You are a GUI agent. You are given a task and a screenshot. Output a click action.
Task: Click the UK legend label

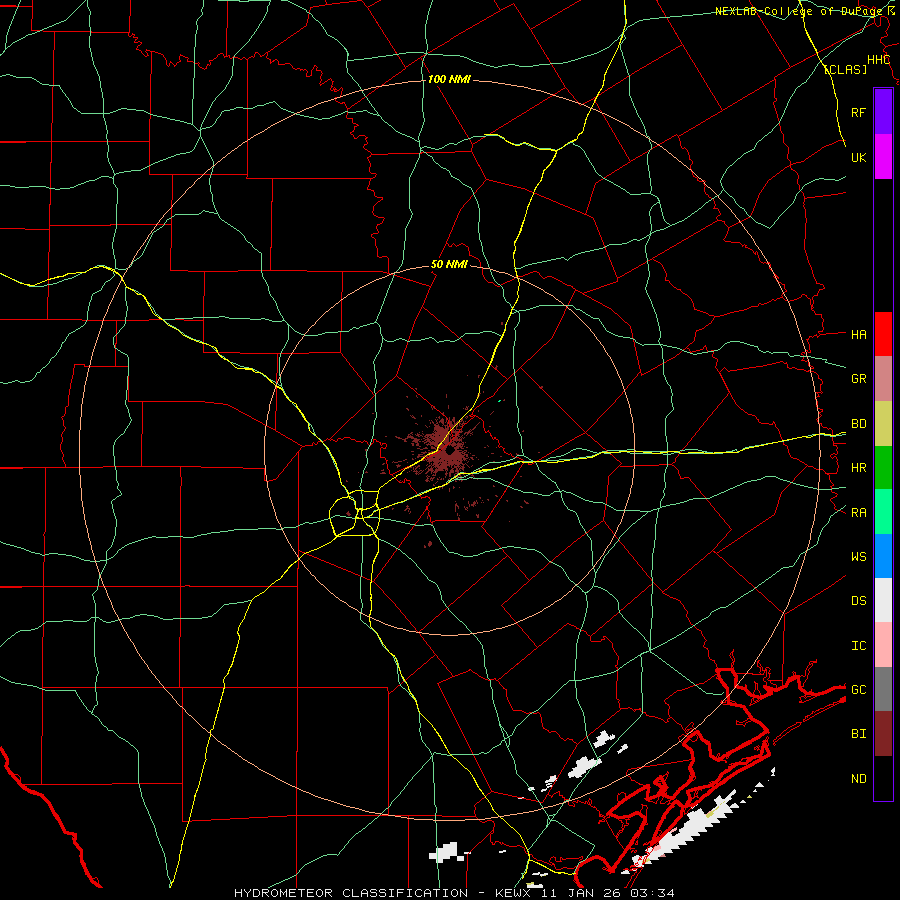click(858, 157)
